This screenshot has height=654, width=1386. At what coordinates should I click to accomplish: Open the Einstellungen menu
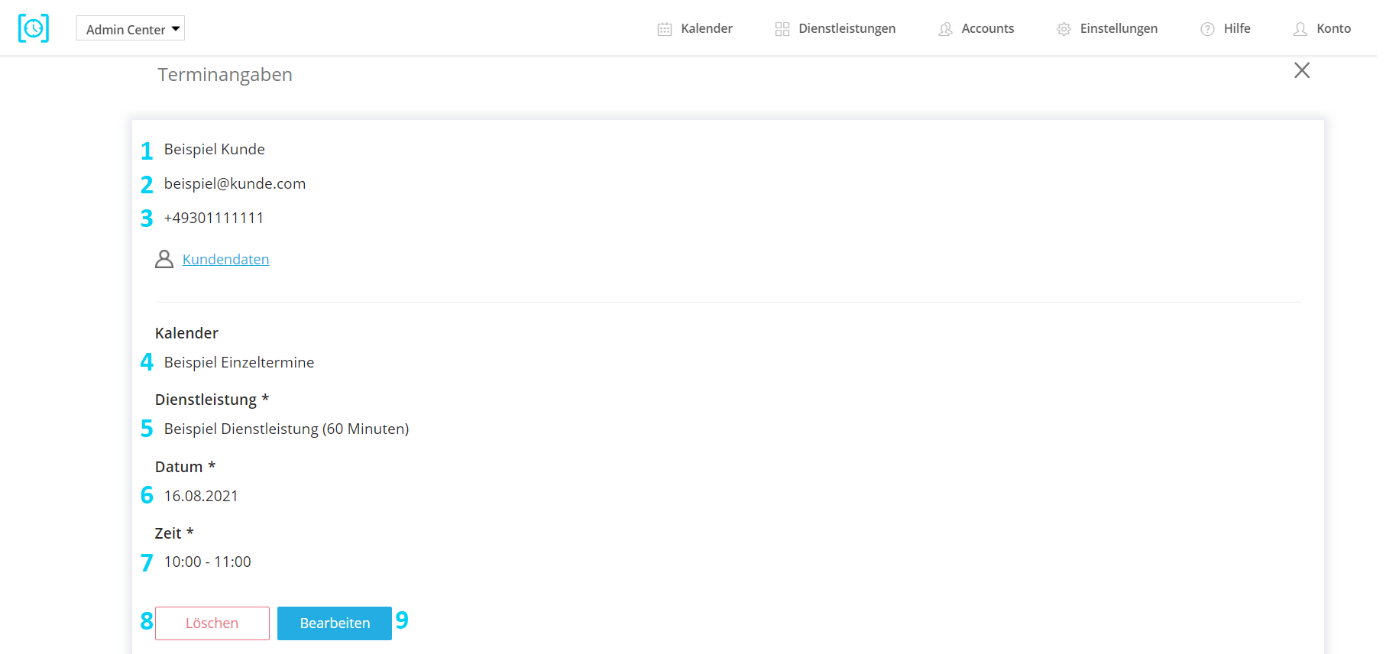click(x=1119, y=29)
